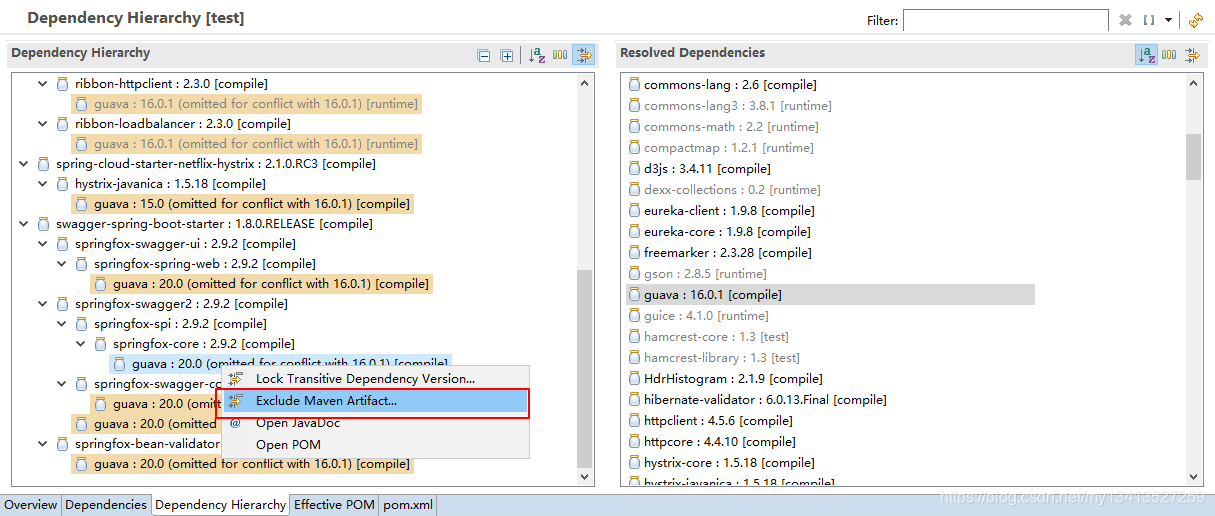
Task: Click jar icon of swagger-spring-boot-starter
Action: tap(43, 224)
